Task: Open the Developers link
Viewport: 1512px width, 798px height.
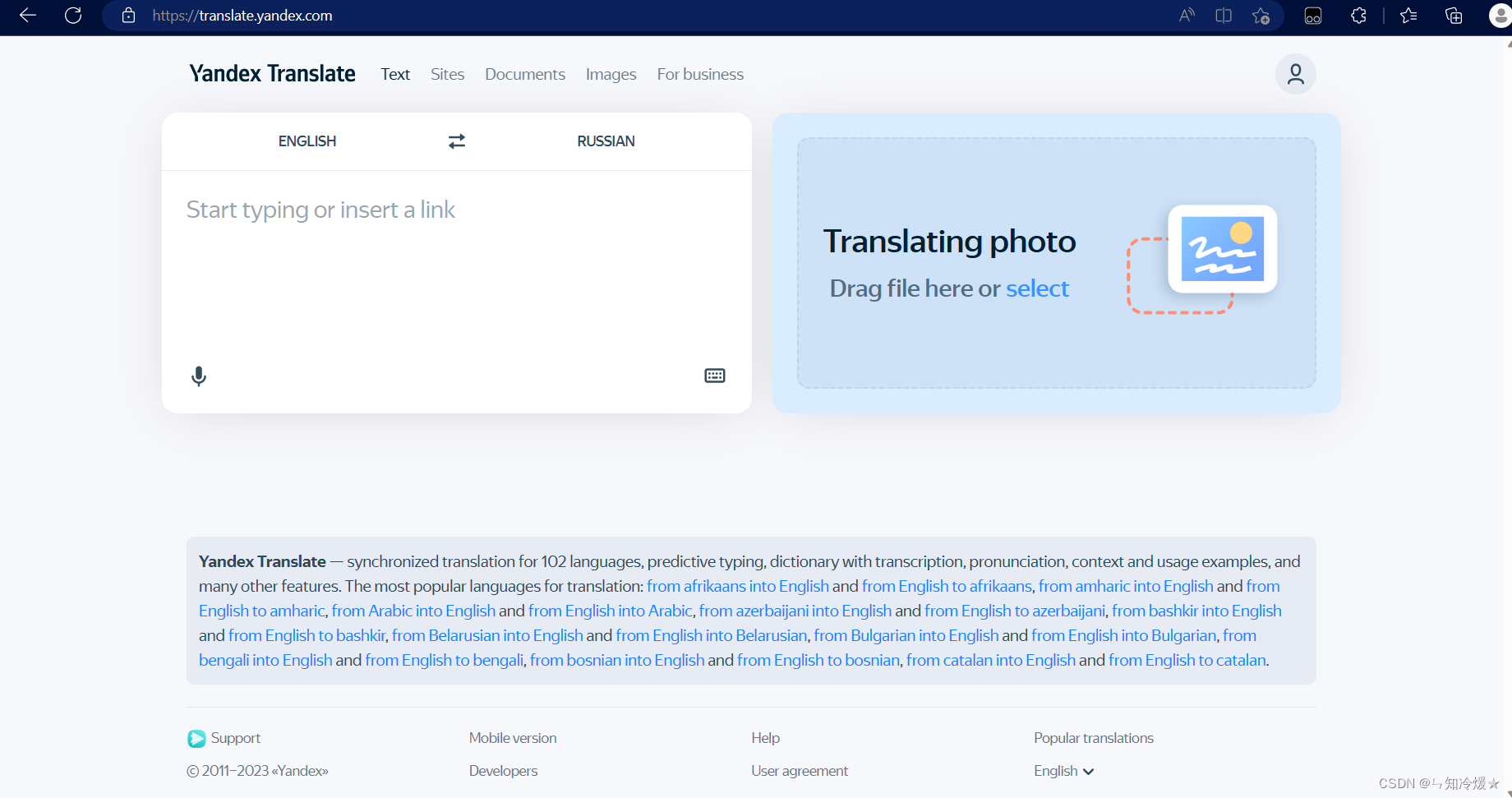Action: coord(503,771)
